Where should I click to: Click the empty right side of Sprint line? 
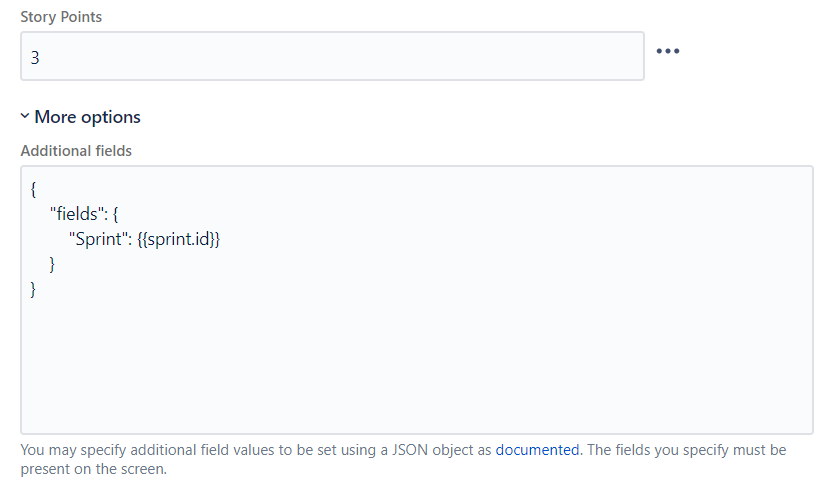pyautogui.click(x=515, y=239)
